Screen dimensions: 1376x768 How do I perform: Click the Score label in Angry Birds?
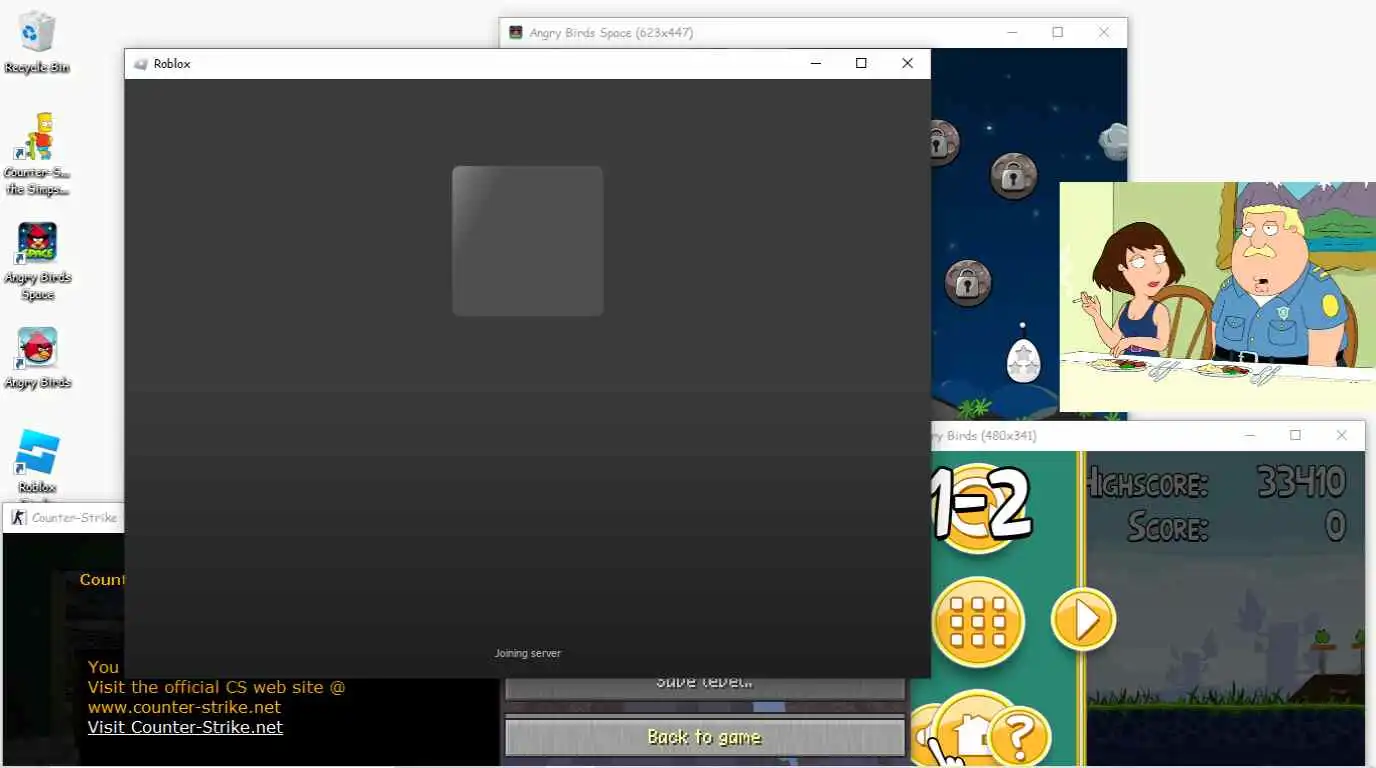click(1168, 526)
